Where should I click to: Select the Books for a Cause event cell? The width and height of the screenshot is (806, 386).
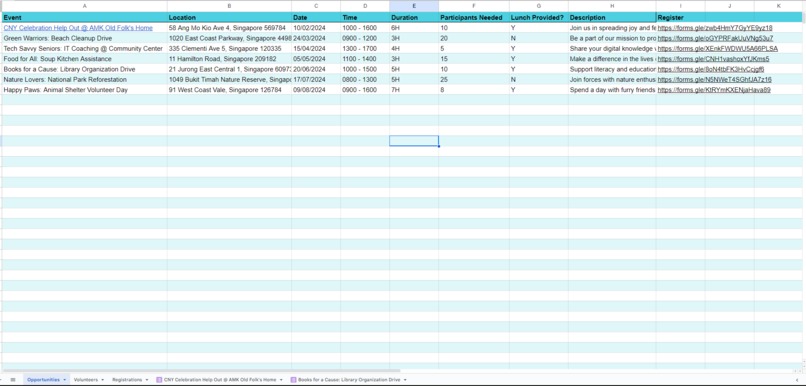coord(84,69)
